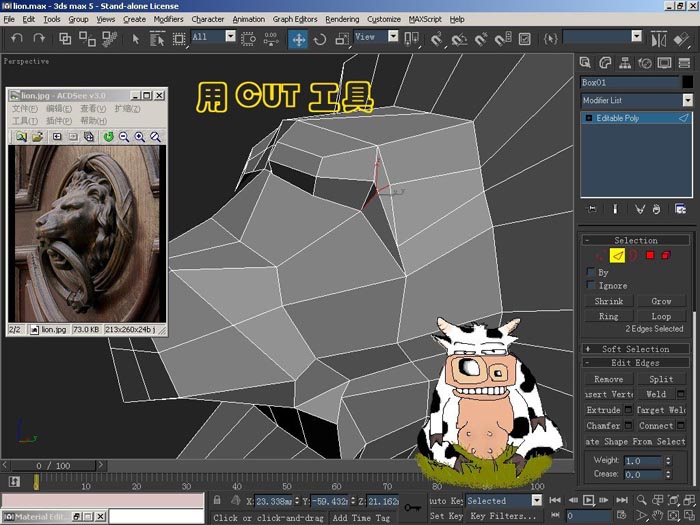Screen dimensions: 700x525
Task: Open the Create command panel tab
Action: (585, 63)
